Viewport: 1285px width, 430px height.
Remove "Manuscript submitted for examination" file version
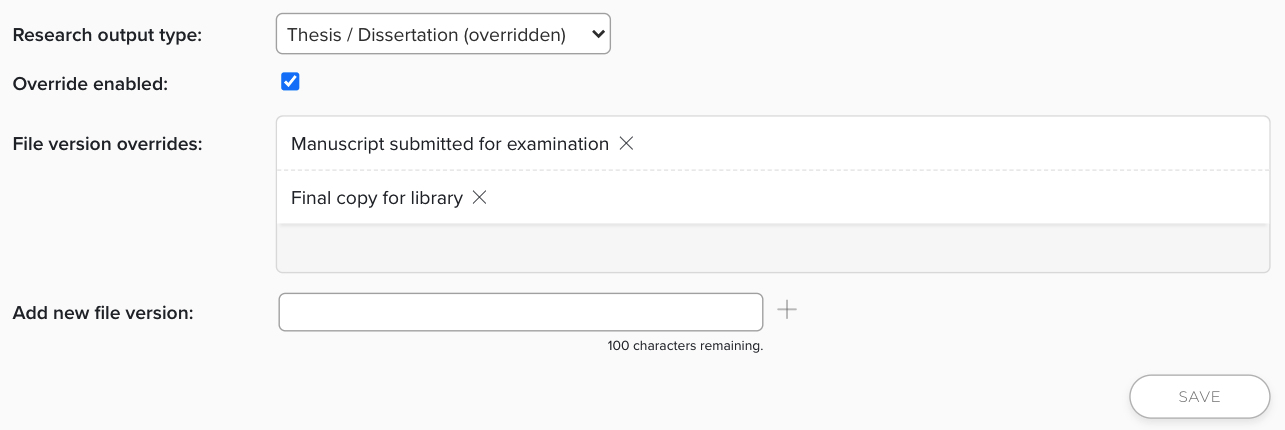click(x=626, y=143)
